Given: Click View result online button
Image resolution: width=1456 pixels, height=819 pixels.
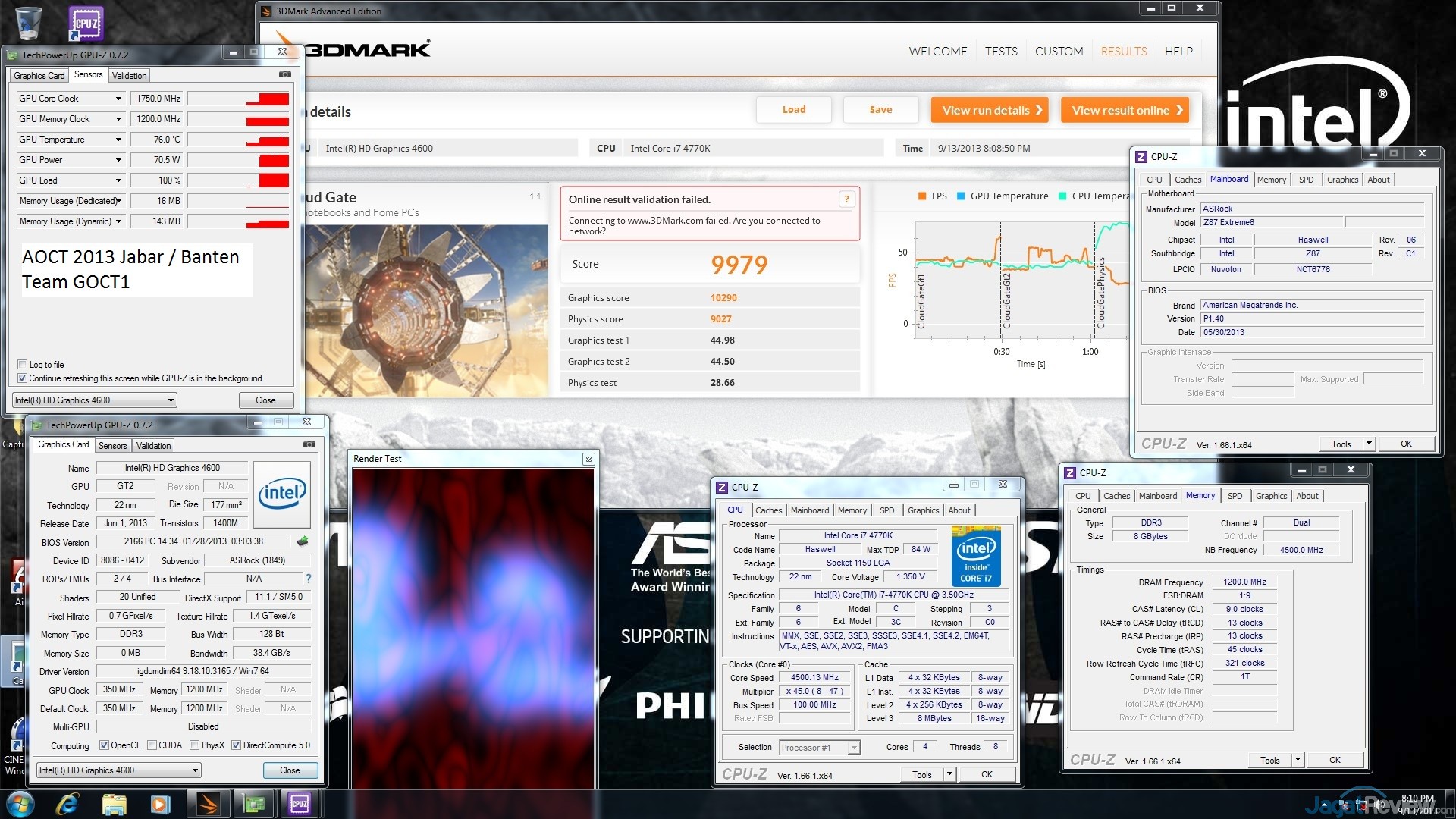Looking at the screenshot, I should tap(1126, 110).
